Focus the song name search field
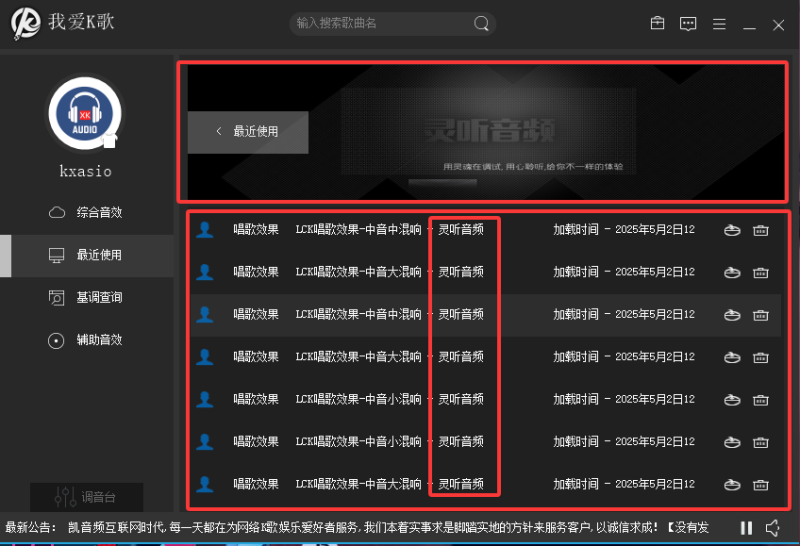This screenshot has height=546, width=800. click(x=392, y=23)
